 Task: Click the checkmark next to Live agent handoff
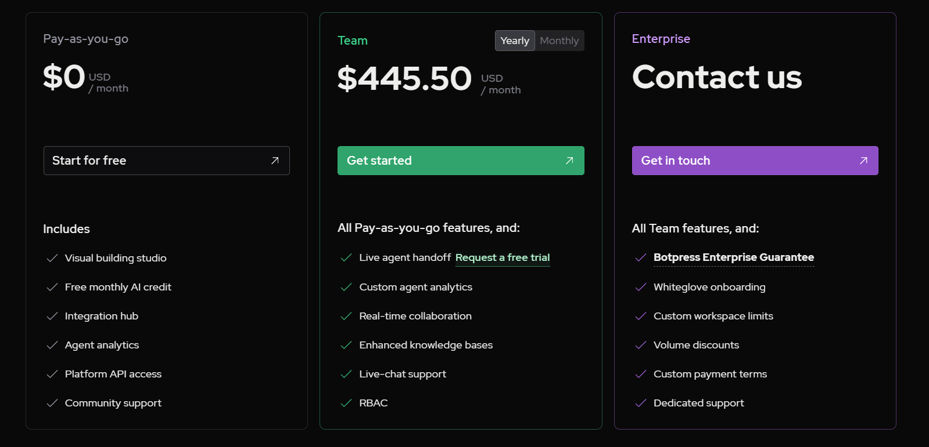pyautogui.click(x=346, y=258)
